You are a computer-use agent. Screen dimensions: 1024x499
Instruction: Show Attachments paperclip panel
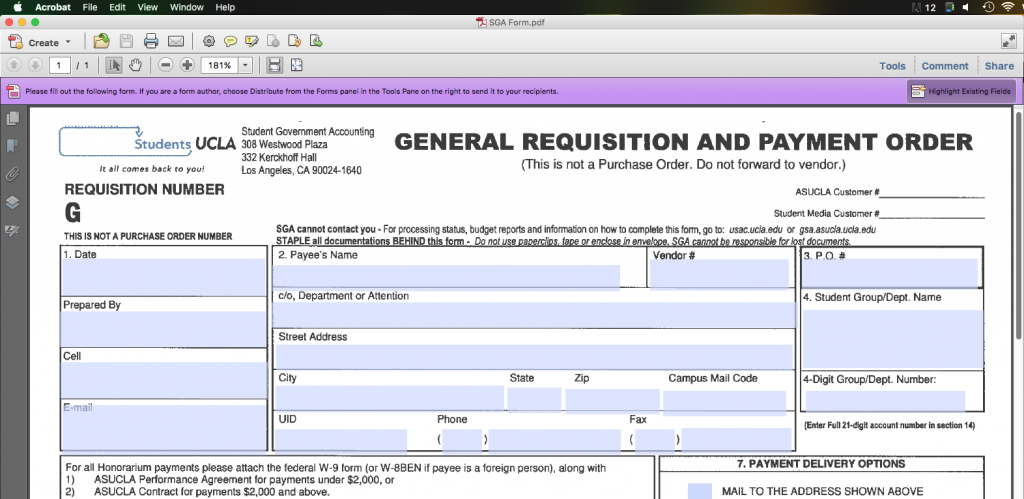coord(12,174)
